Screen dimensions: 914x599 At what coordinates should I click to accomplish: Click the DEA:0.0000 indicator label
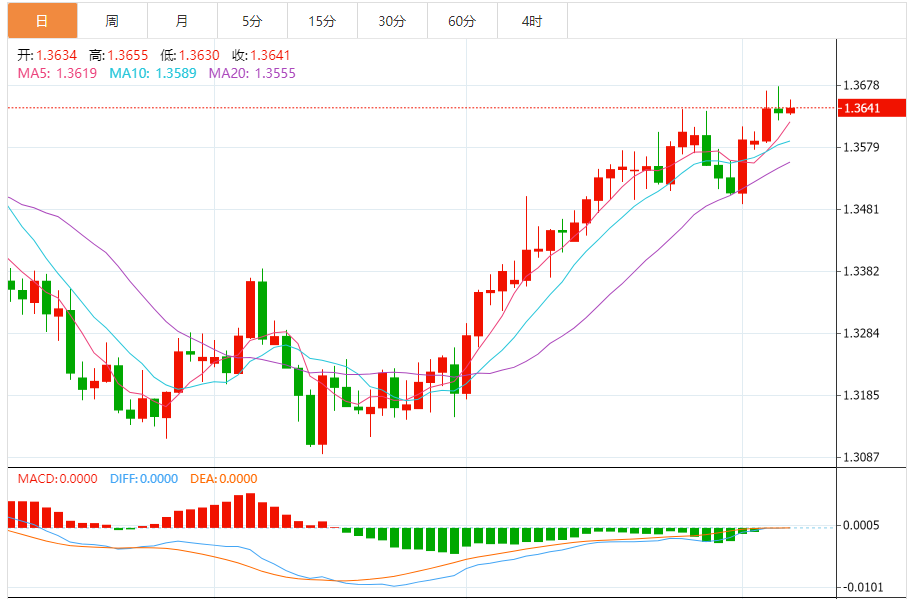point(223,479)
